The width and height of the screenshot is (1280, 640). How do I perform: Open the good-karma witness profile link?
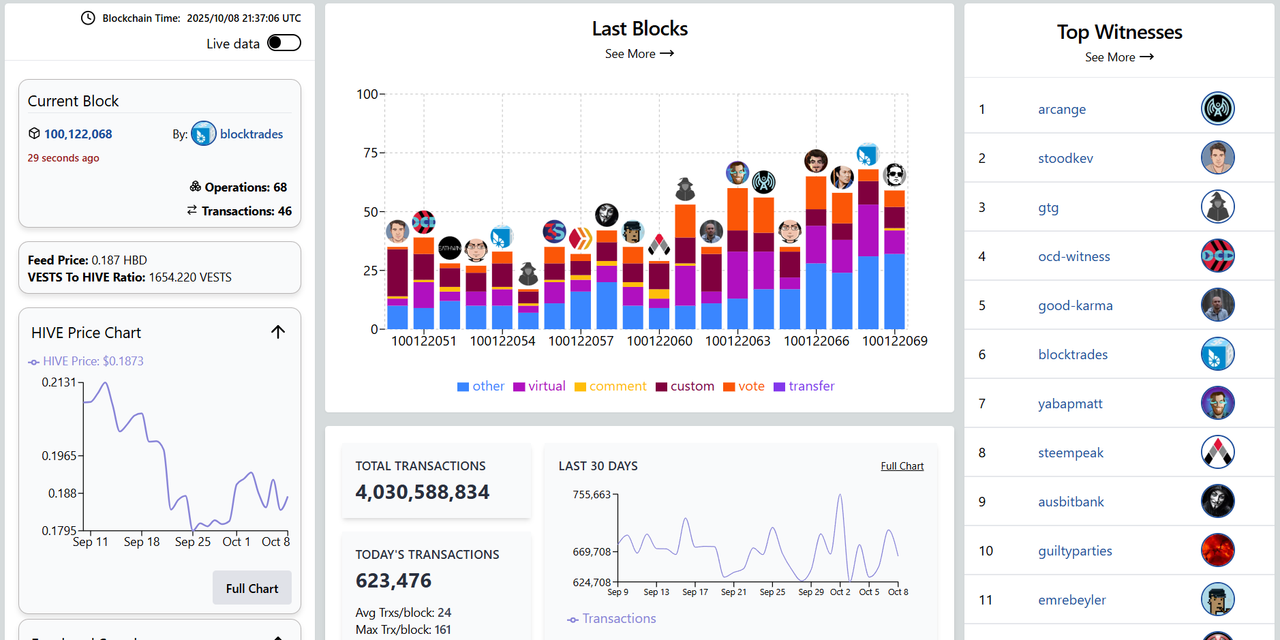coord(1075,305)
